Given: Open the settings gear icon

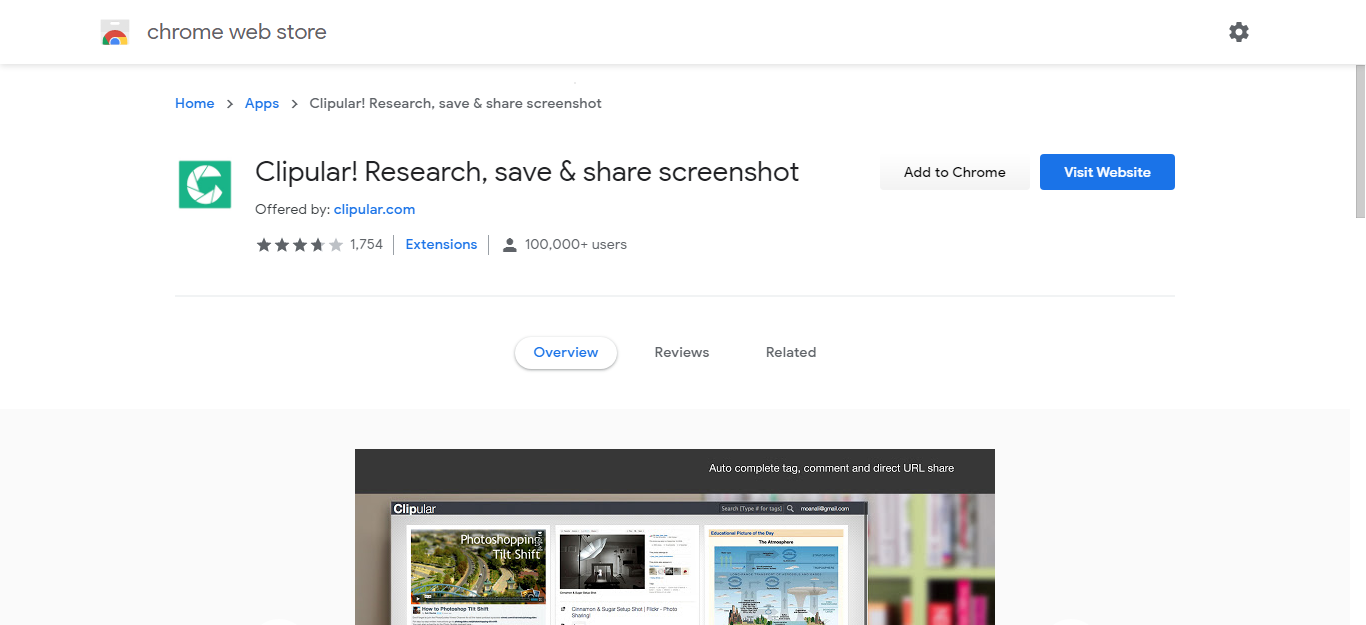Looking at the screenshot, I should pyautogui.click(x=1239, y=32).
